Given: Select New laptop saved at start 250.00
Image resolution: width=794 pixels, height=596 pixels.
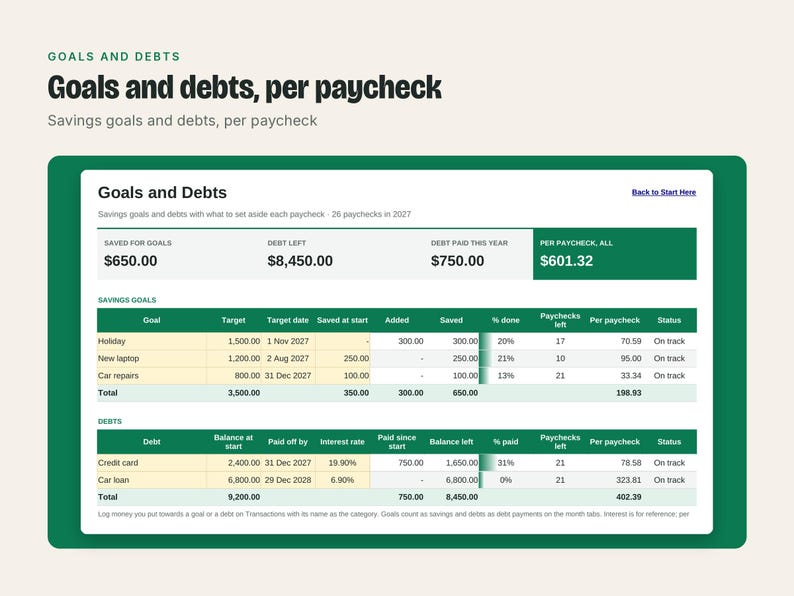Looking at the screenshot, I should tap(356, 359).
